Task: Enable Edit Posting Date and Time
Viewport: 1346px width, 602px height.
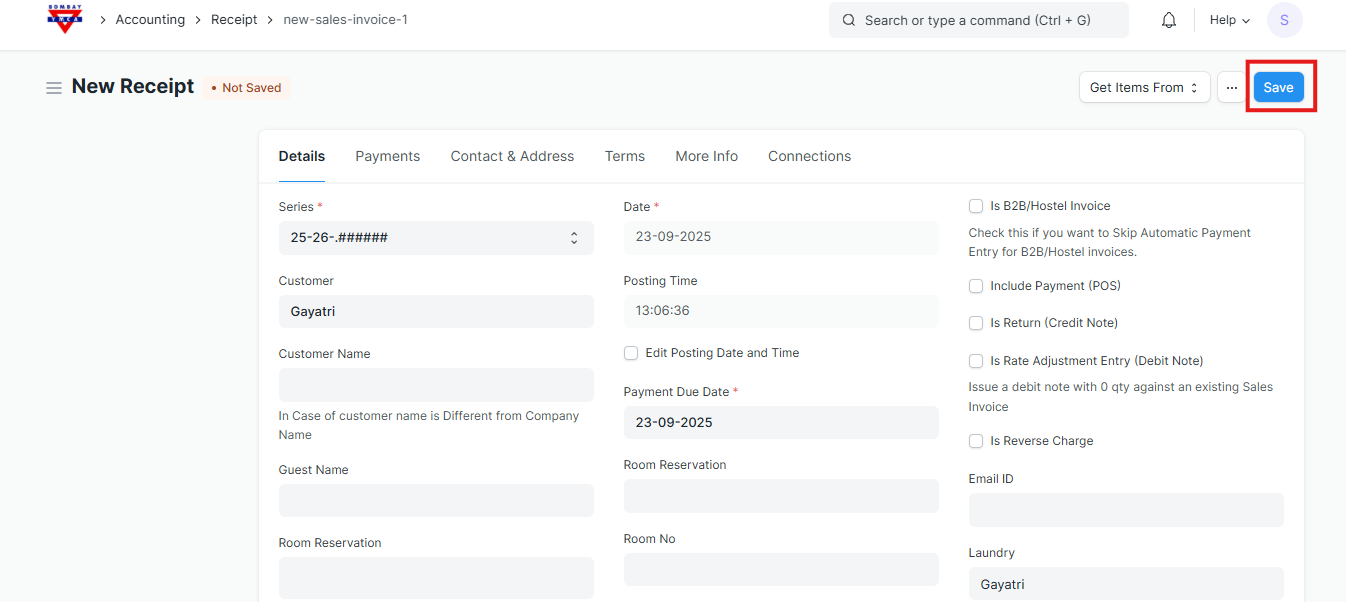Action: click(631, 353)
